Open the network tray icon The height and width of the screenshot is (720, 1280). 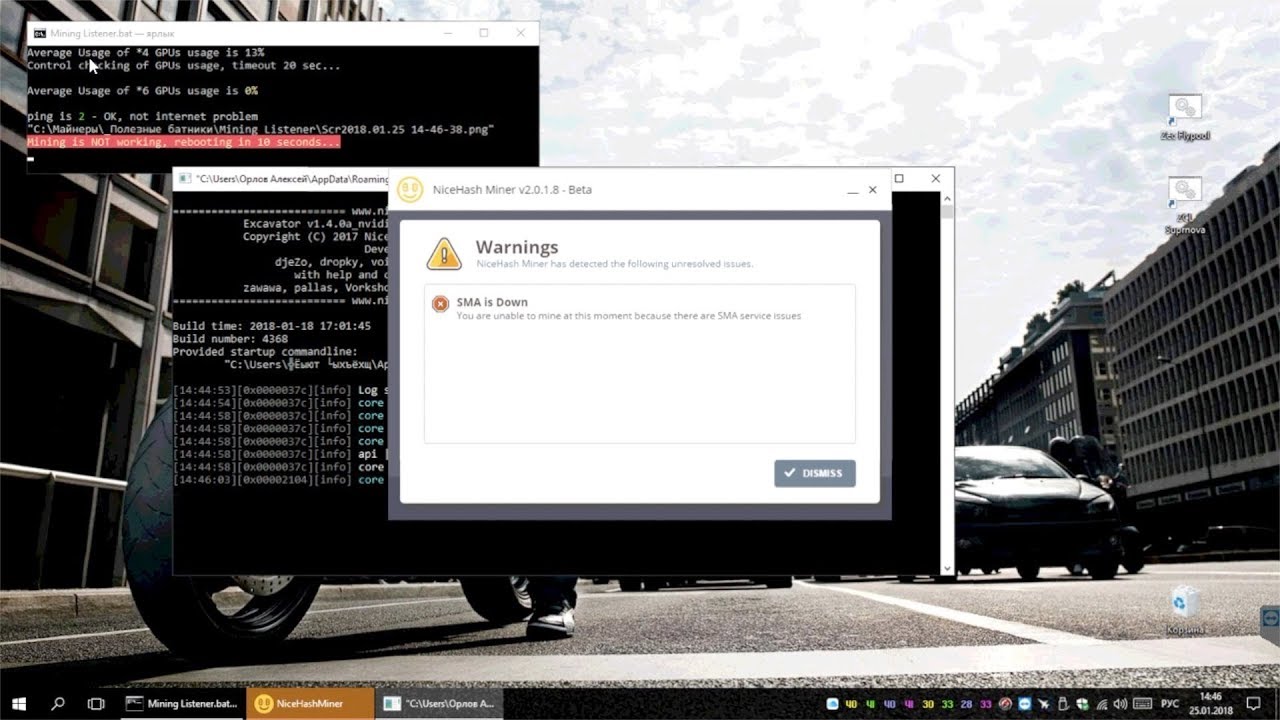1102,704
